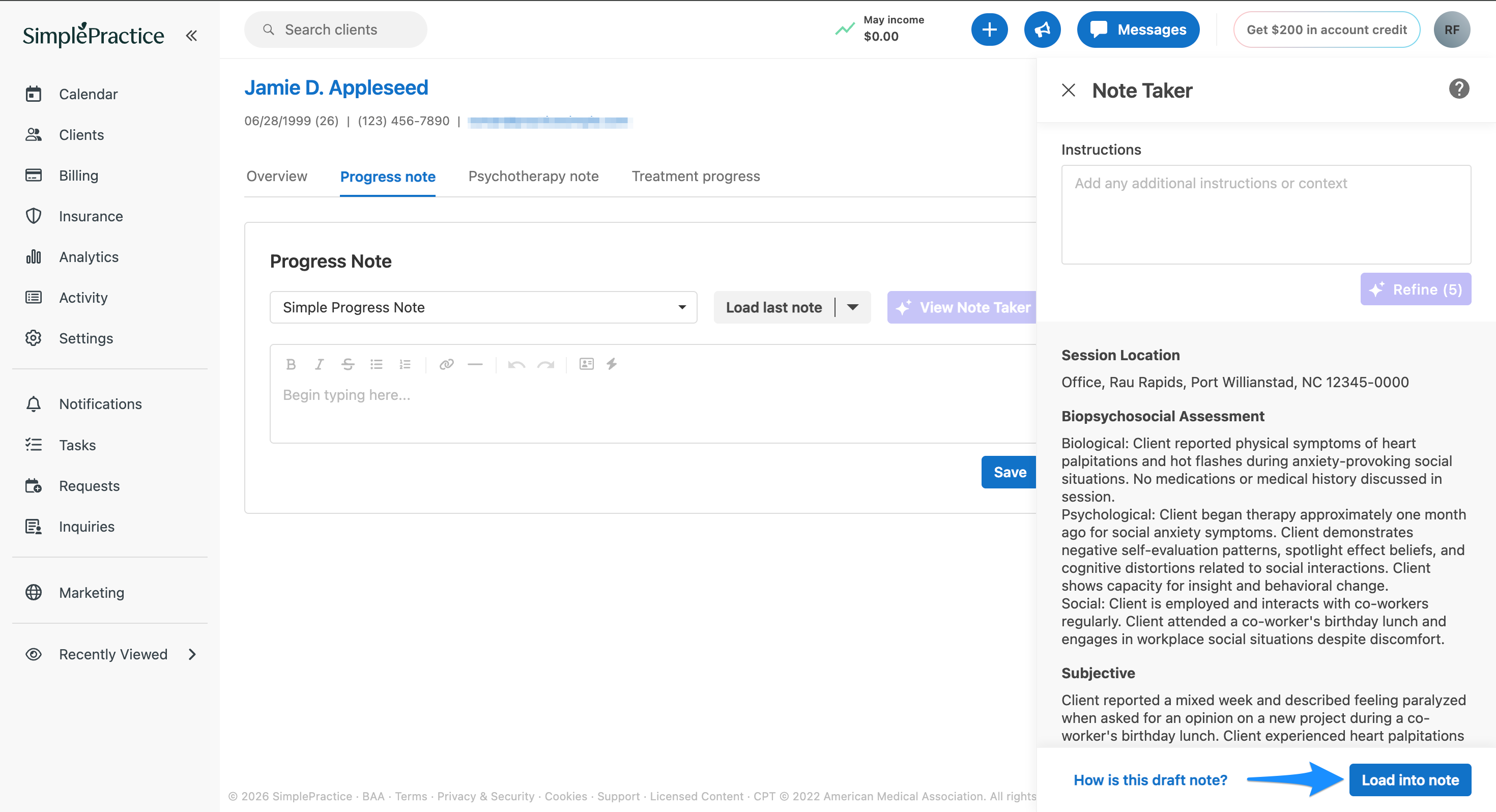Close the Note Taker panel
The image size is (1496, 812).
(x=1068, y=90)
